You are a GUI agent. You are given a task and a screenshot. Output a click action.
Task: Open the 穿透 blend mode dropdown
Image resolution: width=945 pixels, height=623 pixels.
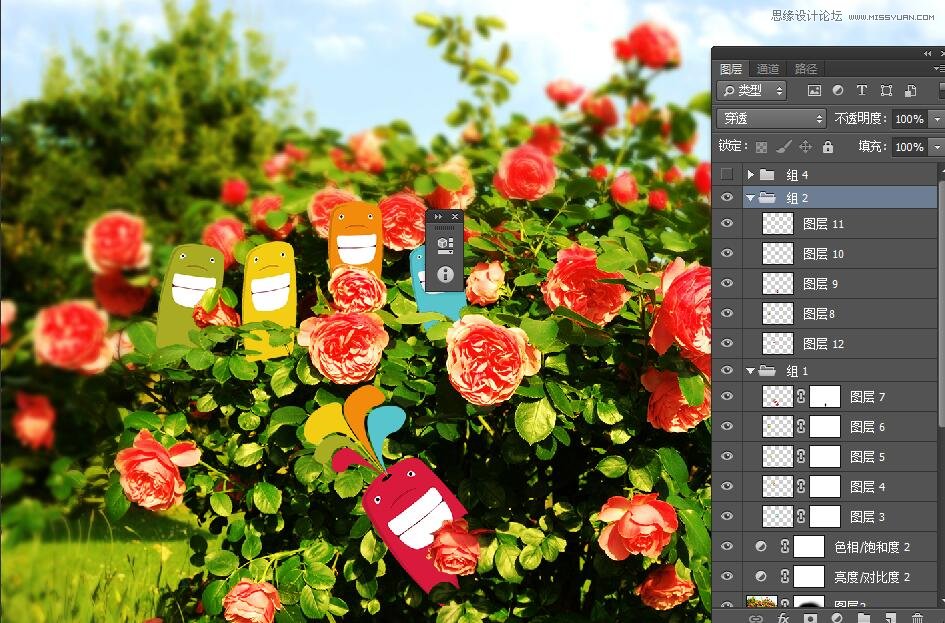(x=771, y=119)
